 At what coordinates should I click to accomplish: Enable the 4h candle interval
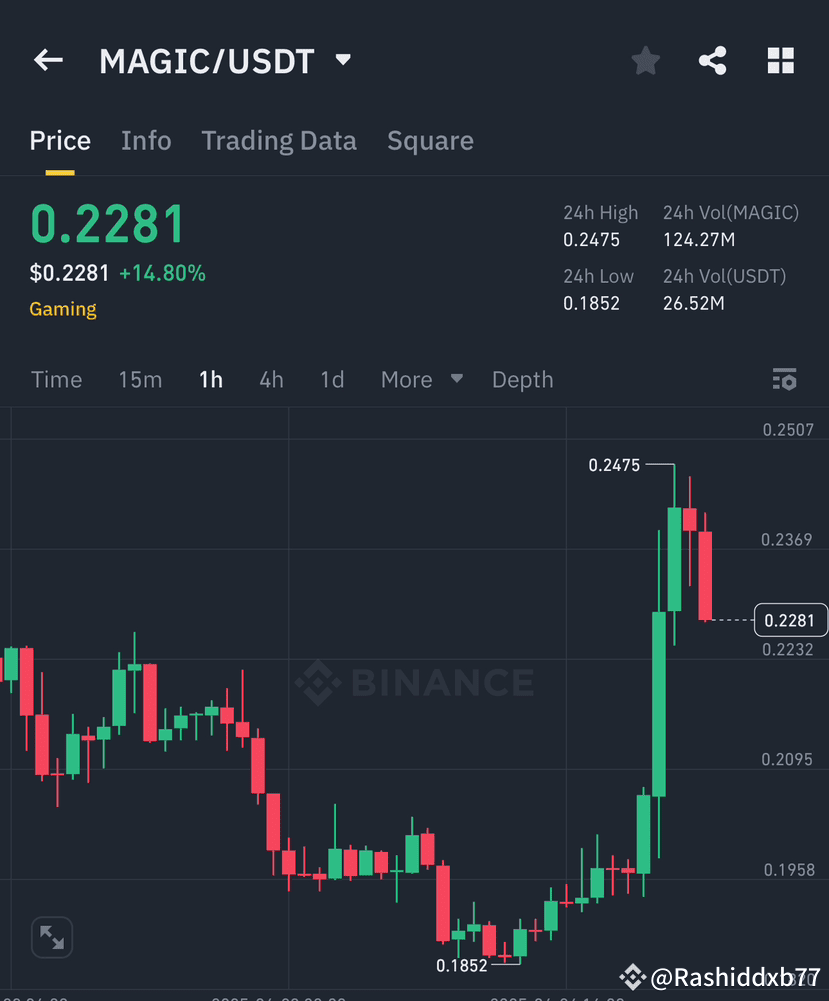(271, 379)
